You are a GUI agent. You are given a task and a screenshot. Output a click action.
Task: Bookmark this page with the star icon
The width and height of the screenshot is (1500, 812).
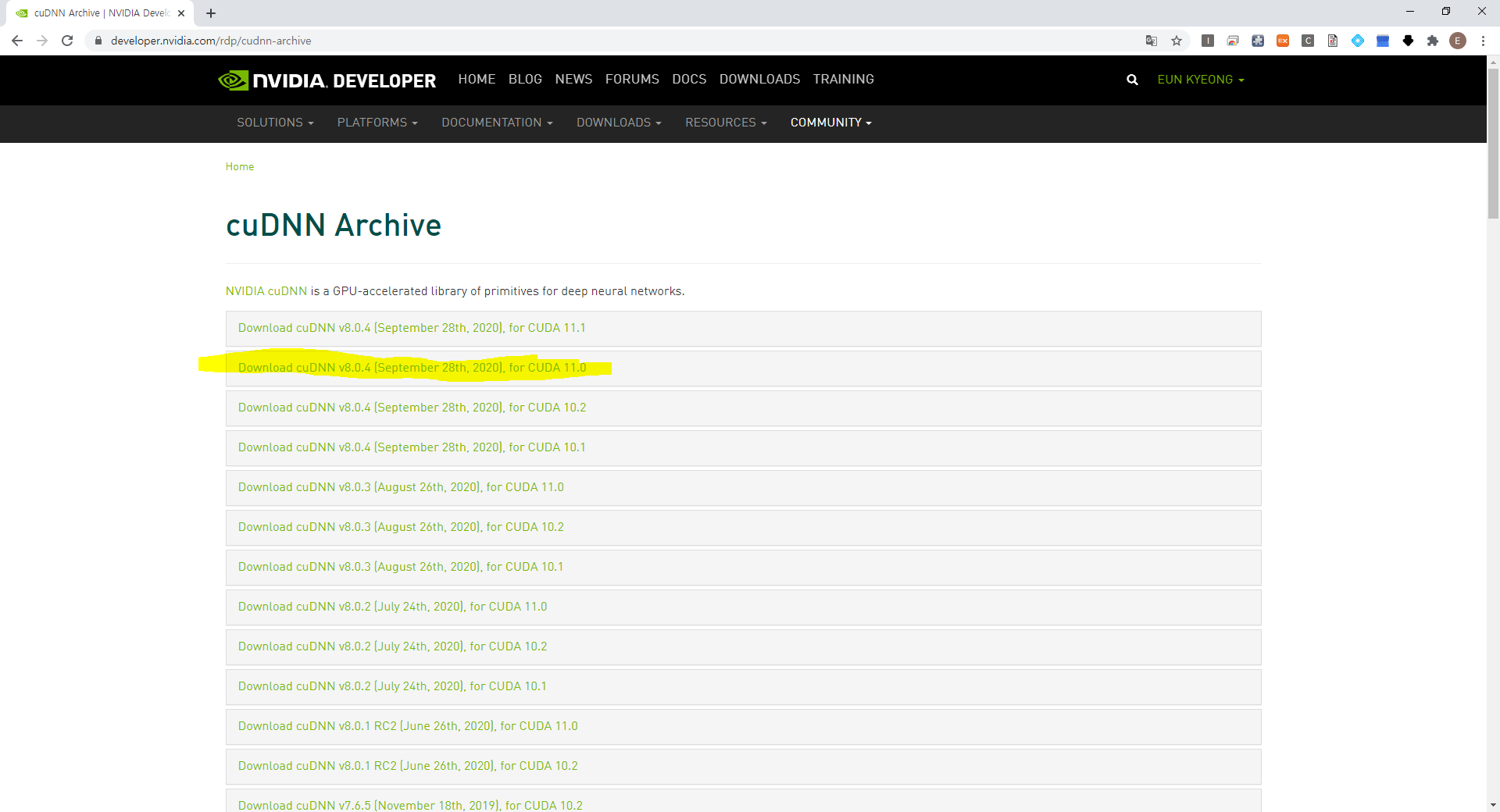pyautogui.click(x=1177, y=41)
